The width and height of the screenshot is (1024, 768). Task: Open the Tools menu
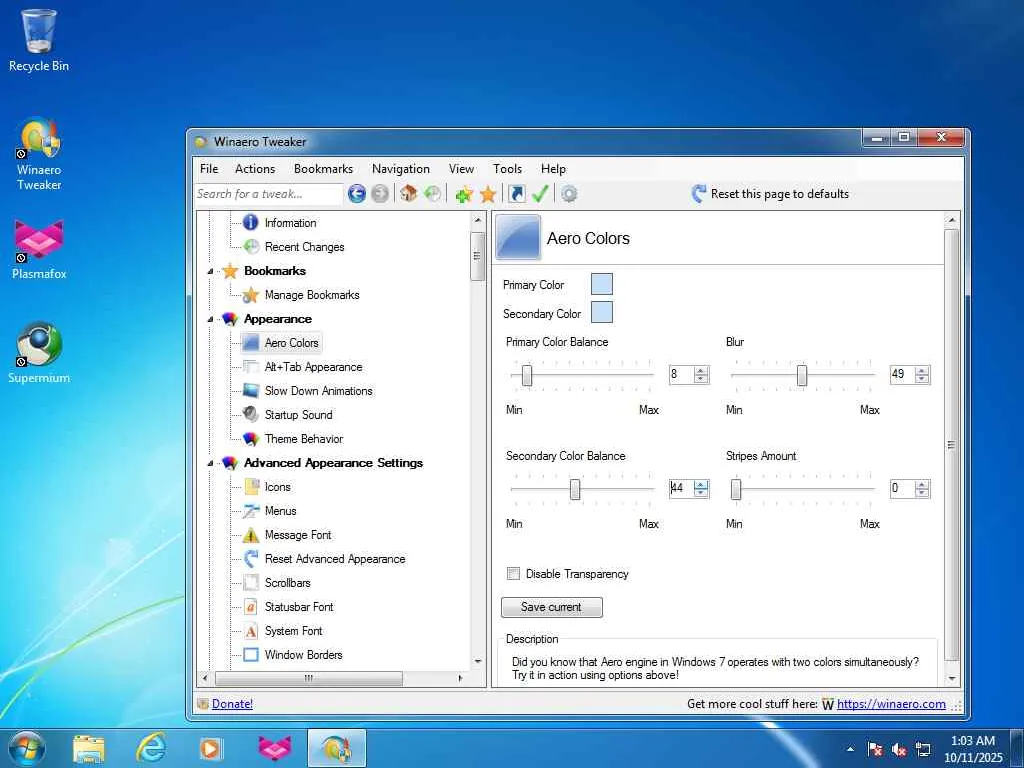pyautogui.click(x=507, y=169)
